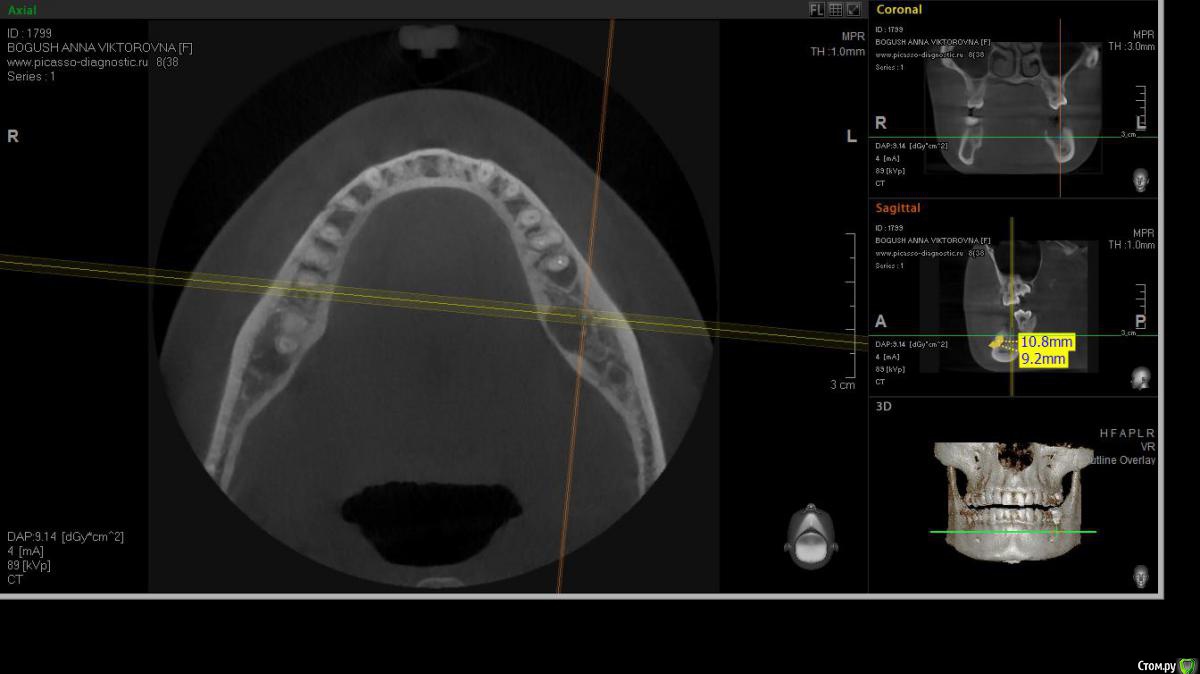Click the 9.2mm measurement label
This screenshot has width=1200, height=674.
[x=1042, y=358]
